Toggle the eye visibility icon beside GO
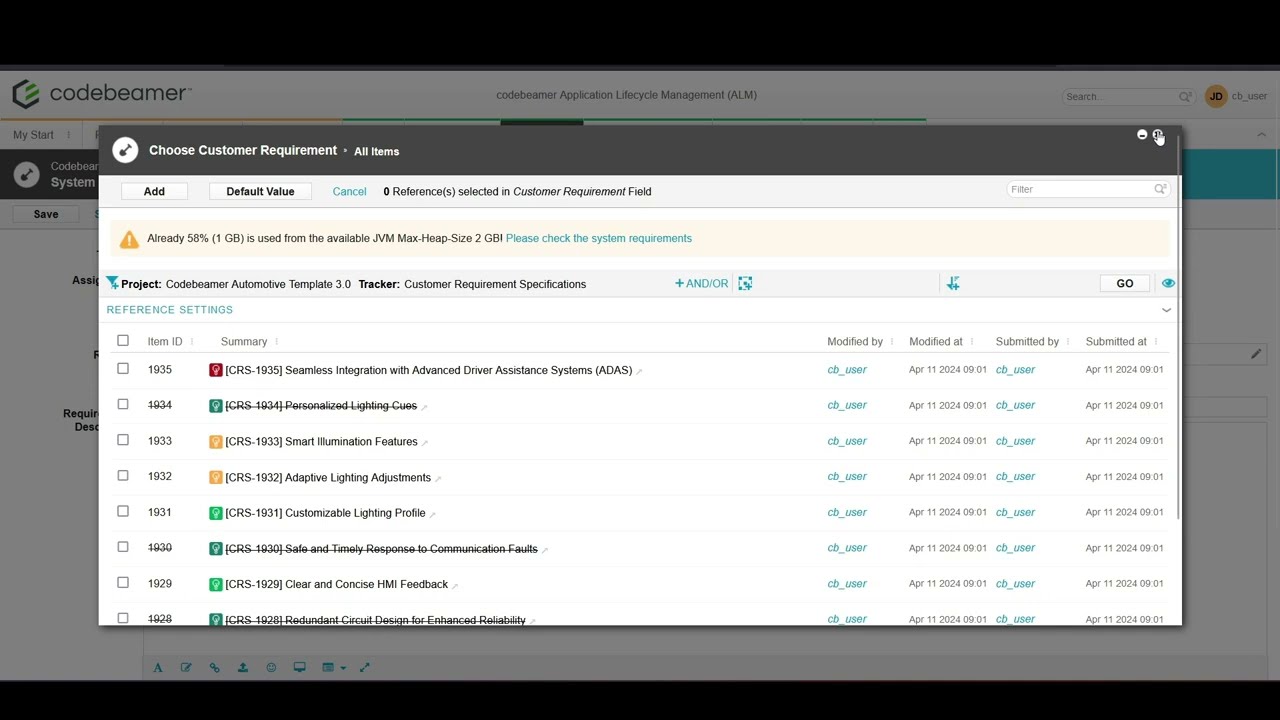Image resolution: width=1280 pixels, height=720 pixels. pyautogui.click(x=1168, y=284)
